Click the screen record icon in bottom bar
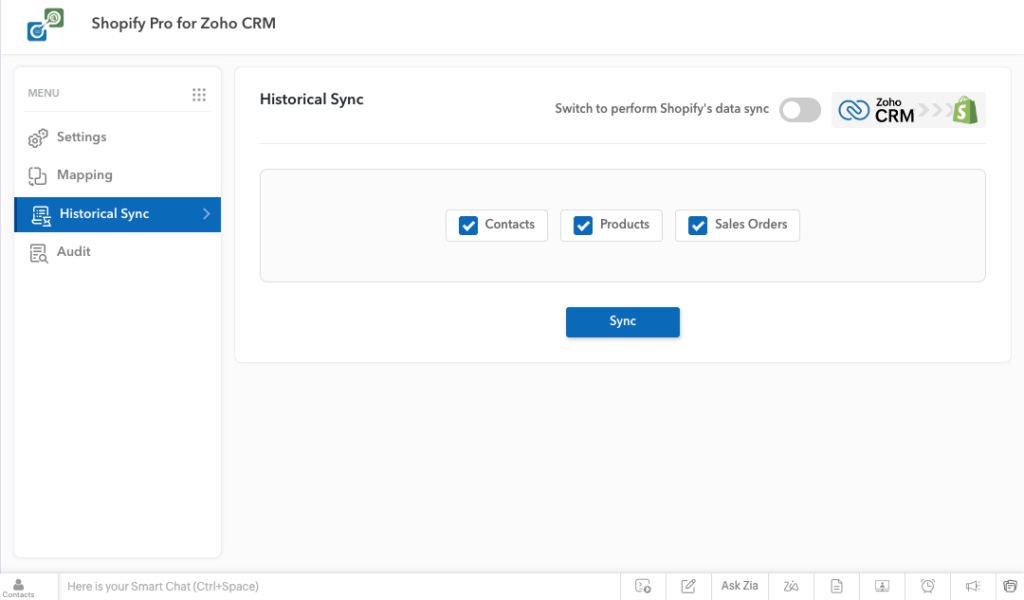The width and height of the screenshot is (1024, 600). tap(643, 586)
